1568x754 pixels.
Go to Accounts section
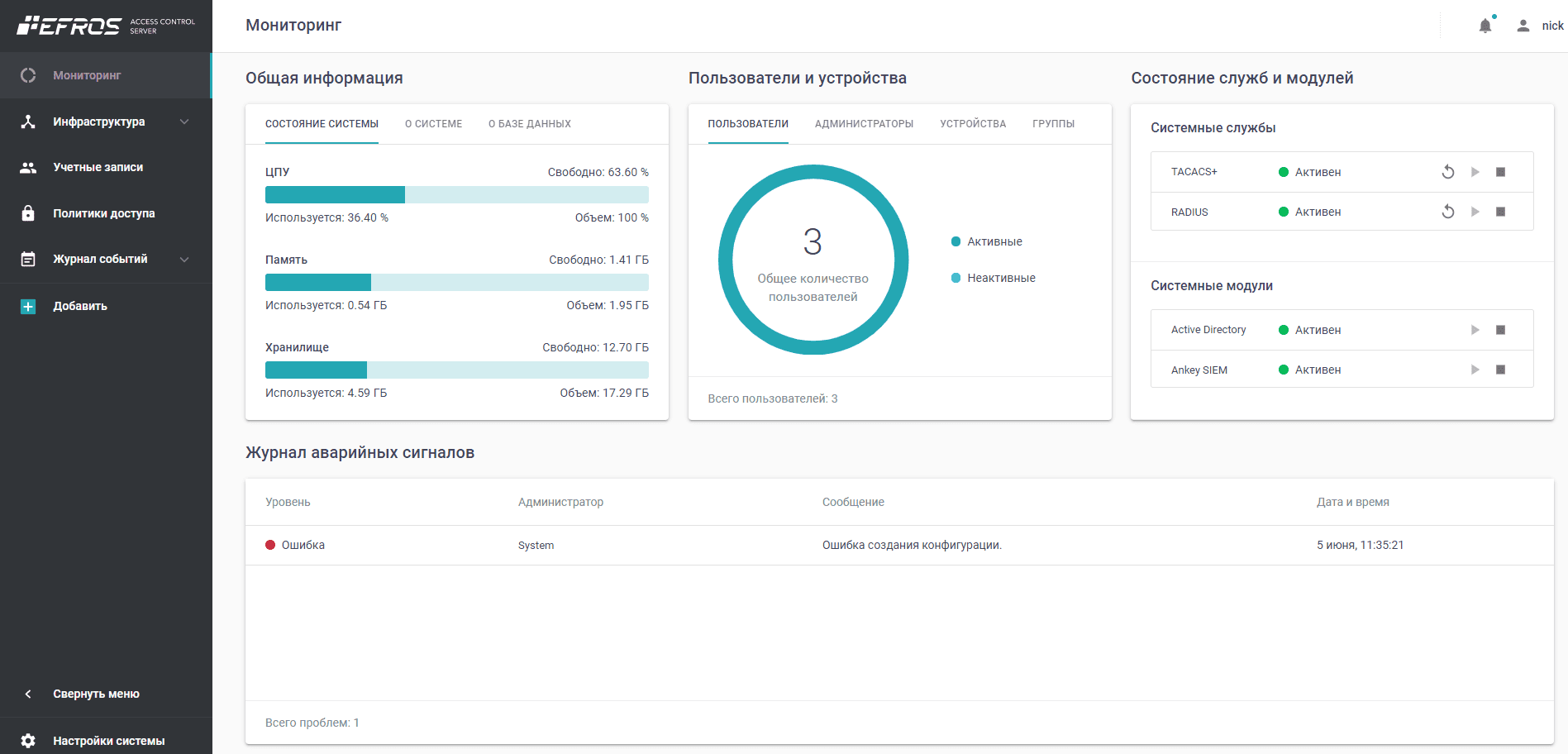pyautogui.click(x=98, y=167)
